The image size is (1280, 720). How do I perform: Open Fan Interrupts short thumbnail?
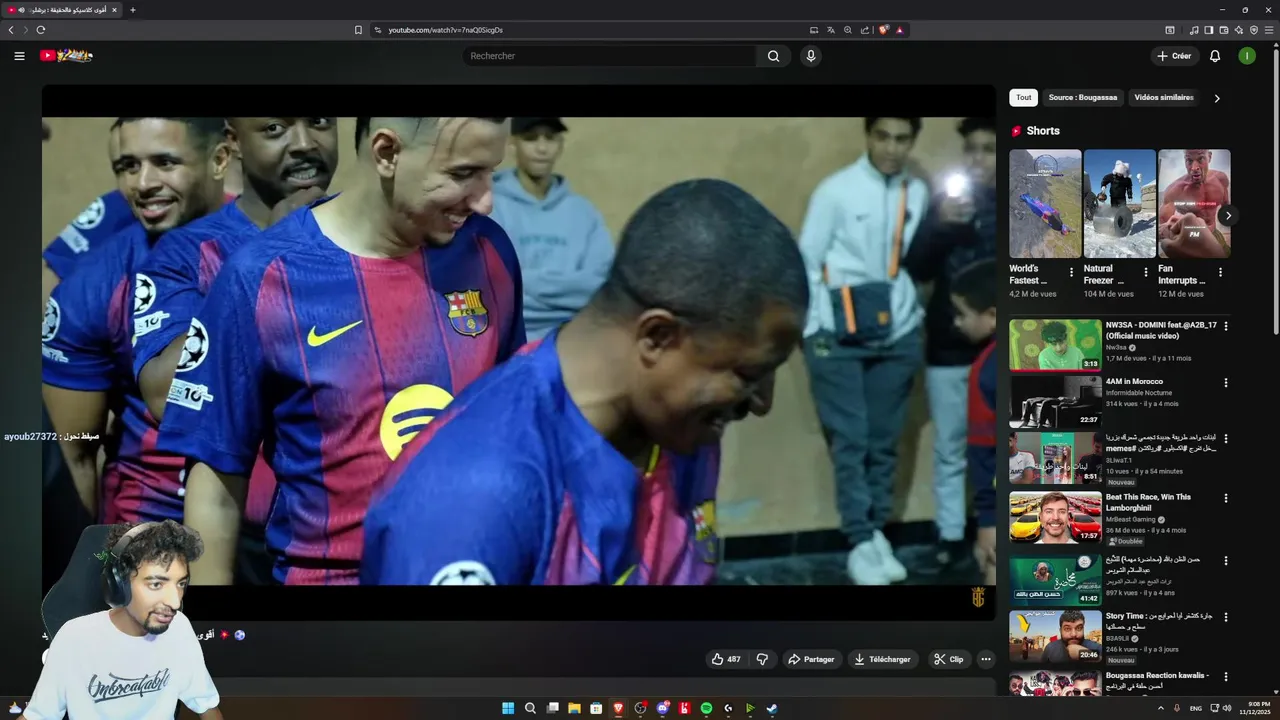1194,204
